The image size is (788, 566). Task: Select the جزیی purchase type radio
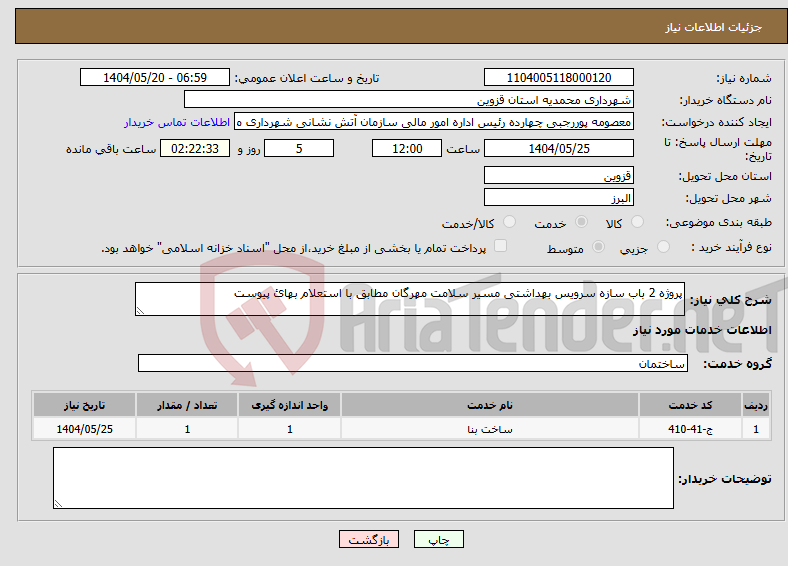pos(663,246)
